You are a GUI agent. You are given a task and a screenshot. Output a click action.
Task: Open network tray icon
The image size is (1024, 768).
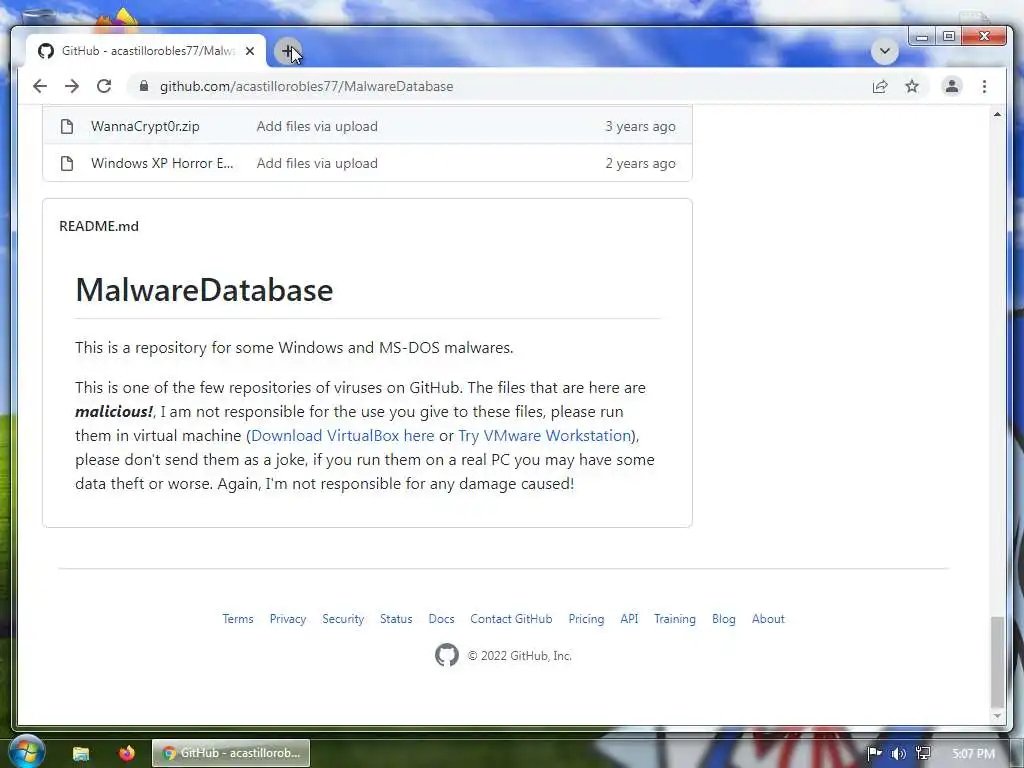(923, 754)
